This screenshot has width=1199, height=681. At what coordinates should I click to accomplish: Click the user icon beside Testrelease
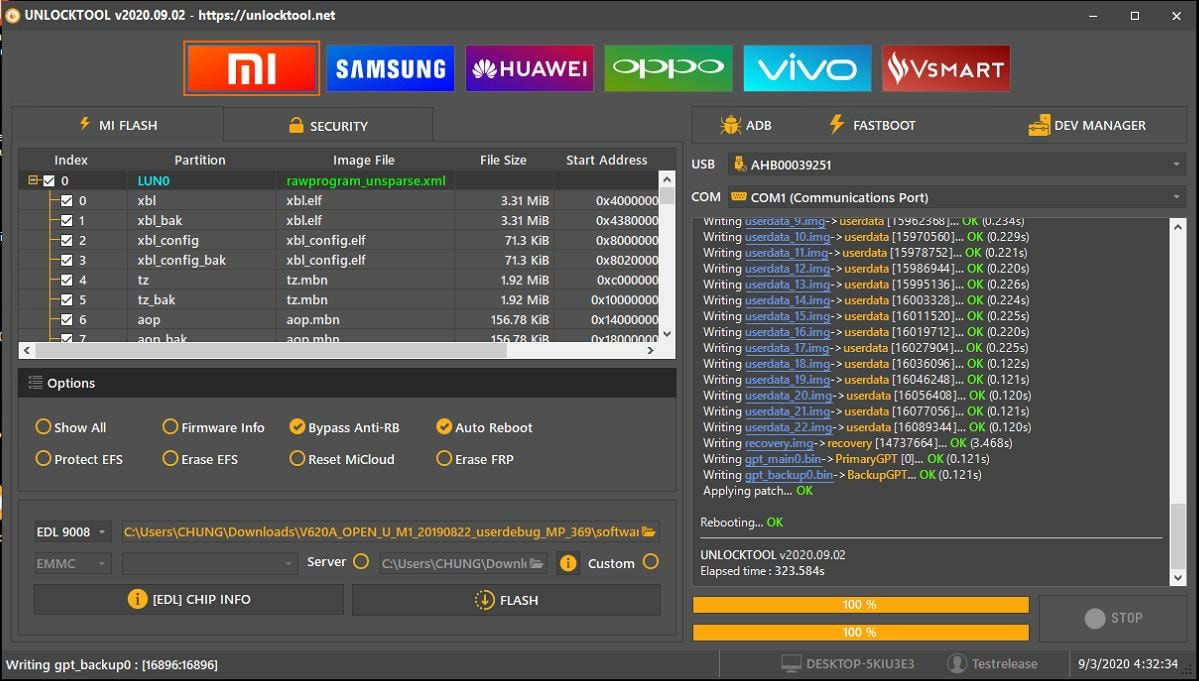coord(956,663)
